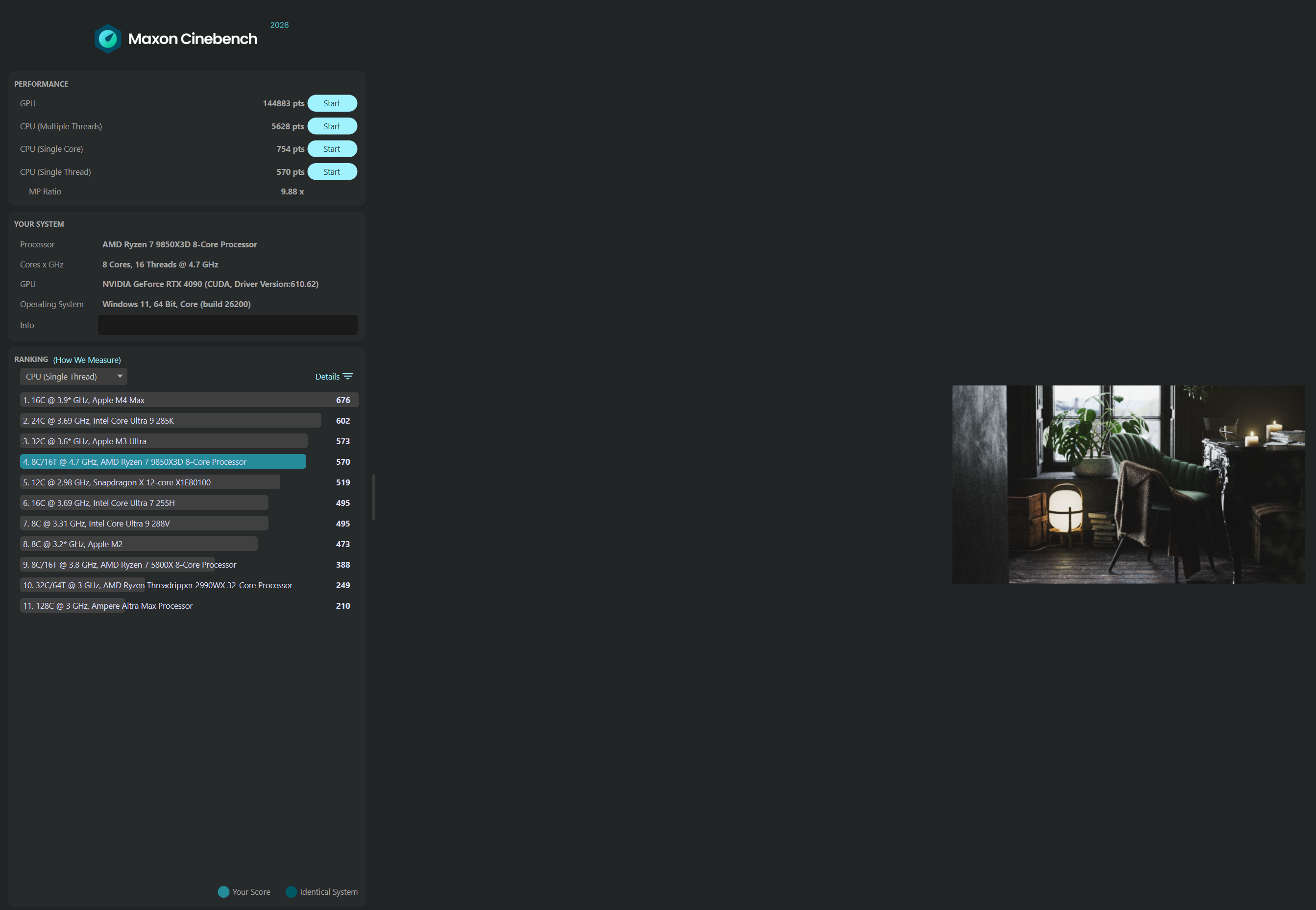Click the GPU score 144883 pts
The height and width of the screenshot is (910, 1316).
[x=284, y=103]
